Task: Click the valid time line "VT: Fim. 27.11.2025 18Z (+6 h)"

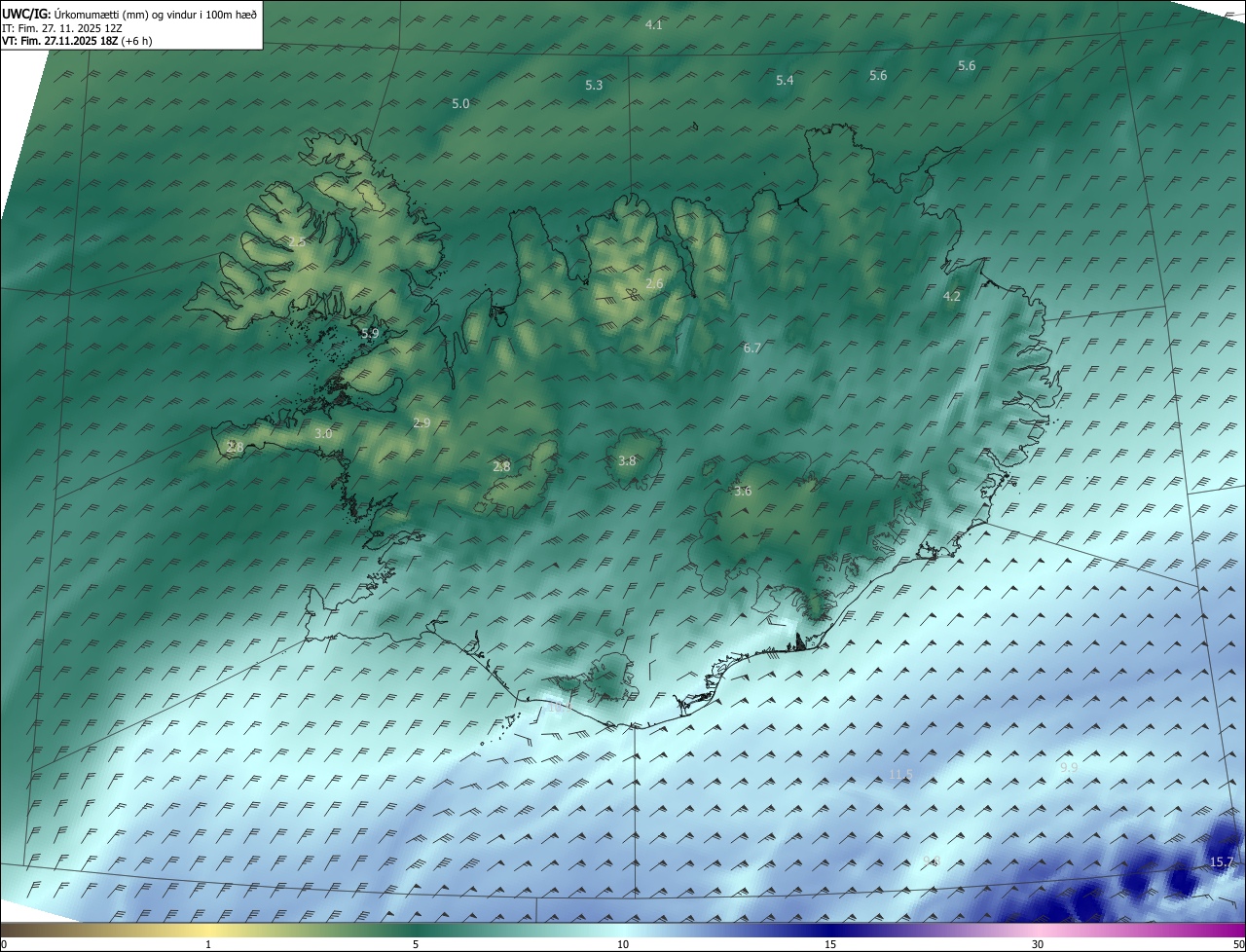Action: (x=77, y=41)
